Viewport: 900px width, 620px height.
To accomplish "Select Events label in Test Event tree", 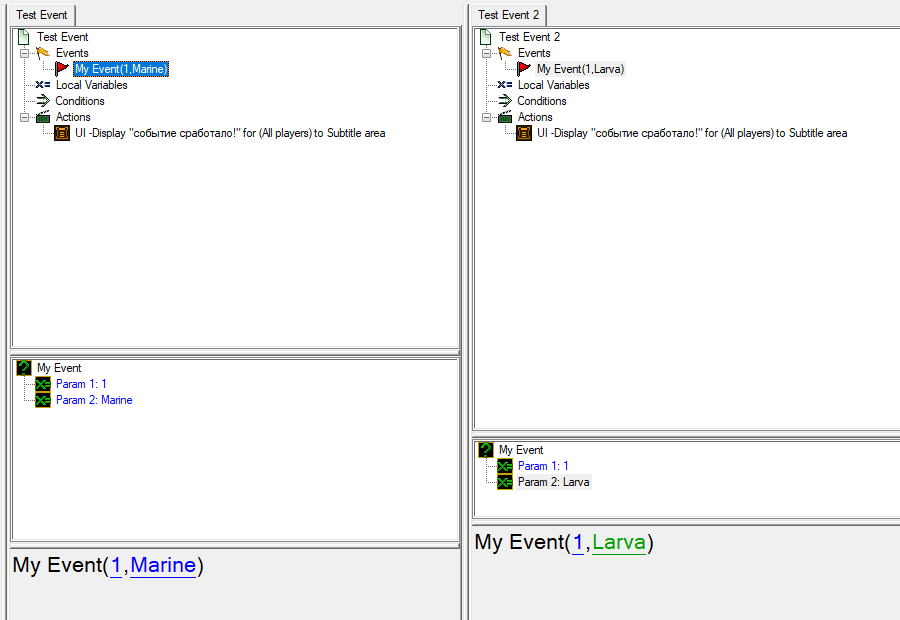I will click(72, 53).
